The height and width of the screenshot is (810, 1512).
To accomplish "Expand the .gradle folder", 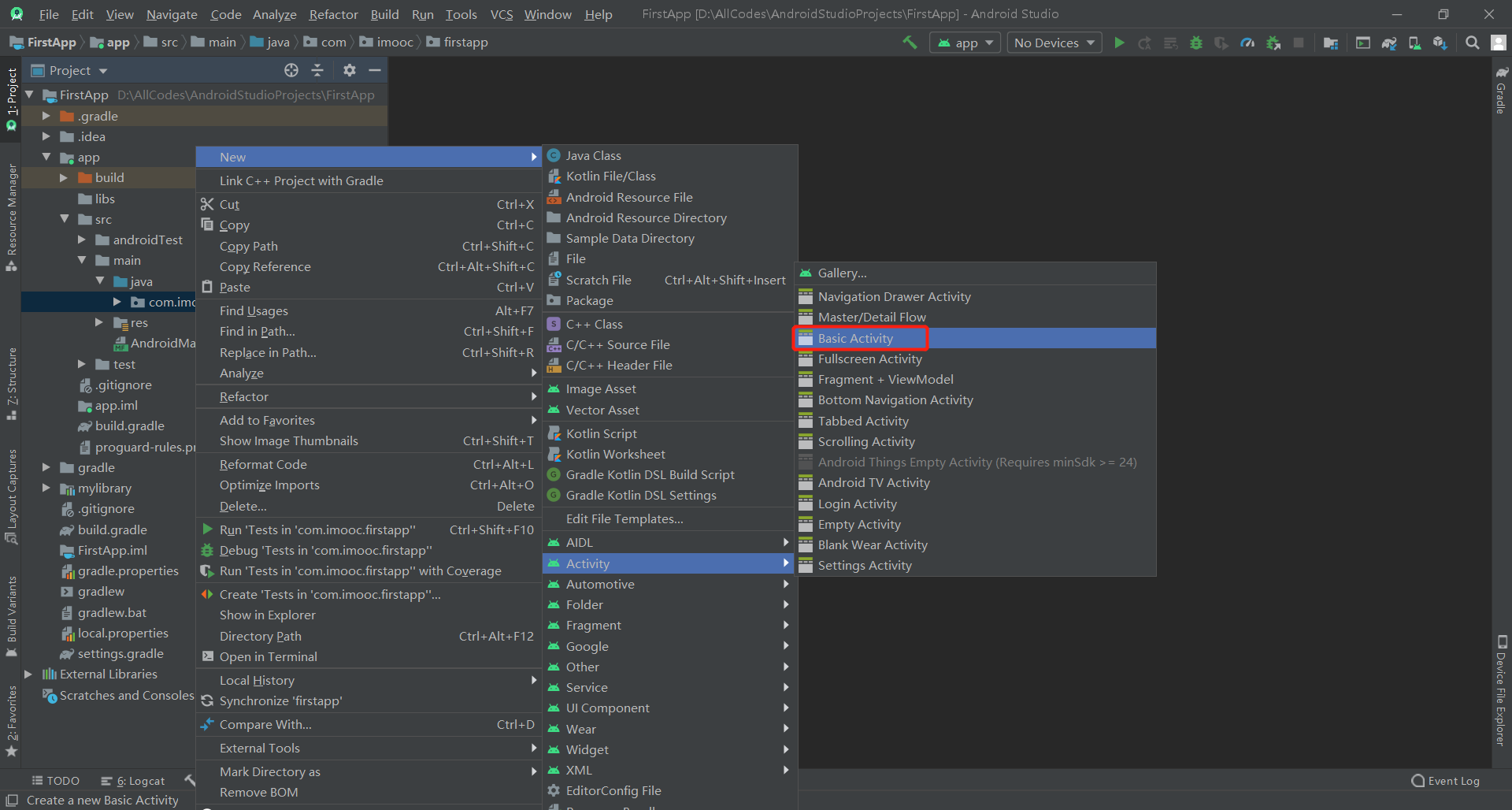I will point(46,116).
